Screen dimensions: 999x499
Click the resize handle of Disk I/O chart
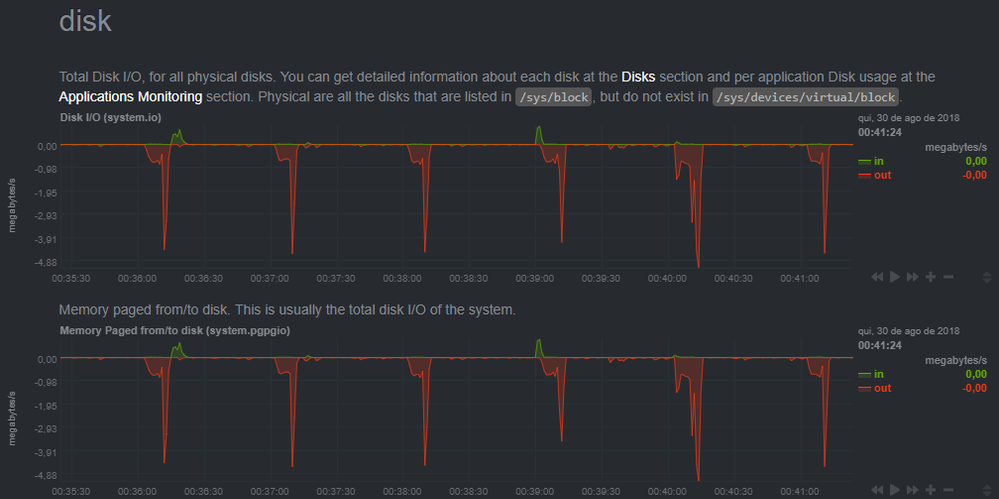tap(988, 277)
